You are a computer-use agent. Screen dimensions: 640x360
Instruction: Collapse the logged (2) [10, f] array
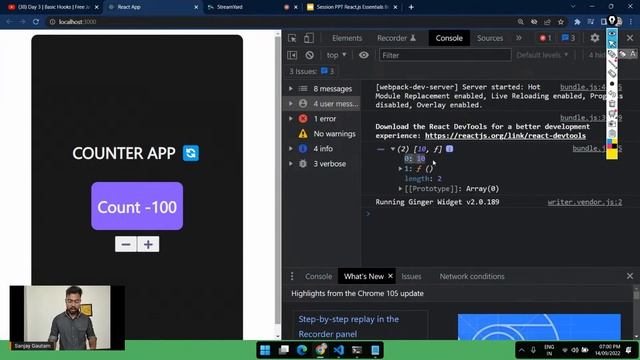tap(393, 149)
